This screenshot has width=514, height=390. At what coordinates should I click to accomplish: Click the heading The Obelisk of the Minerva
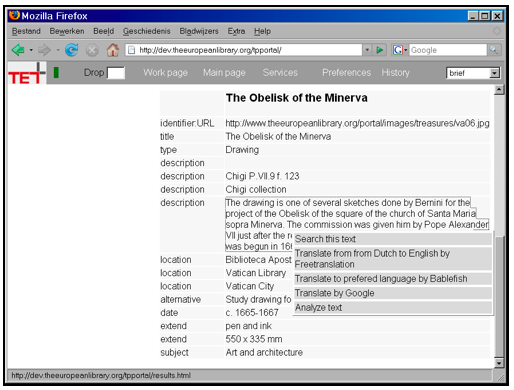[x=297, y=98]
